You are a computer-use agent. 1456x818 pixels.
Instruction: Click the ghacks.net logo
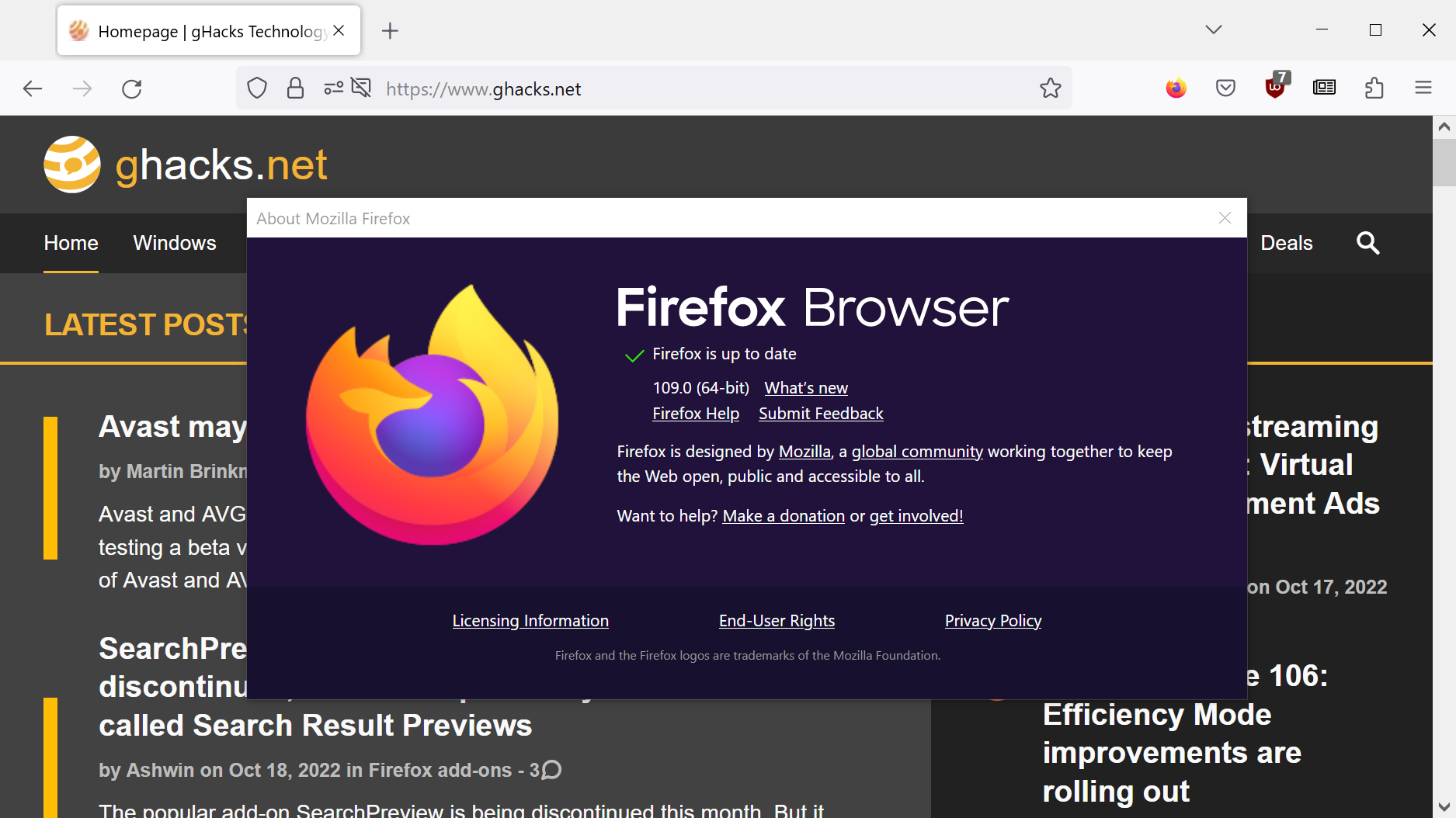click(x=186, y=165)
